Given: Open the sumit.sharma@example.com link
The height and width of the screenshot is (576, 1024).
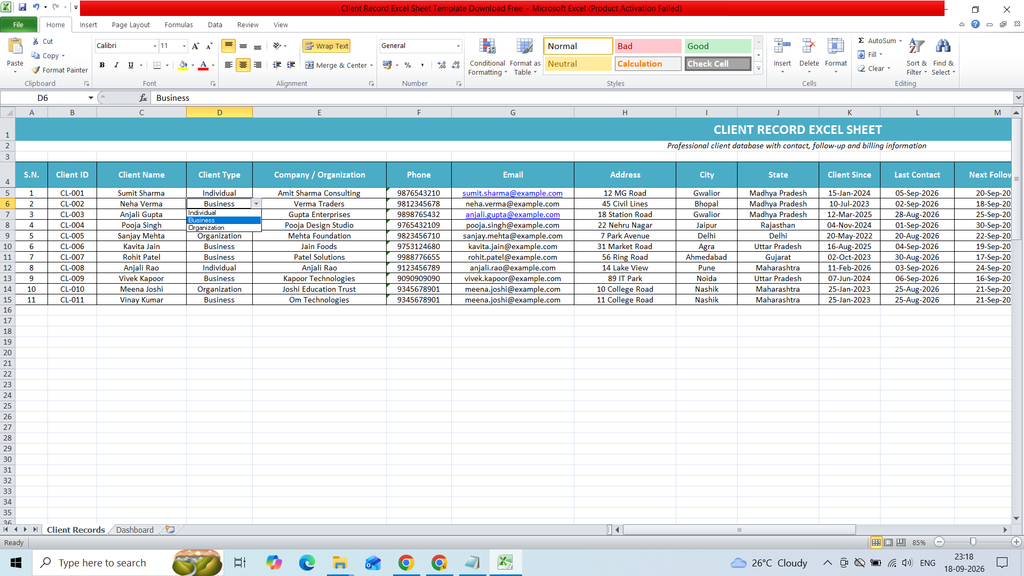Looking at the screenshot, I should click(512, 193).
